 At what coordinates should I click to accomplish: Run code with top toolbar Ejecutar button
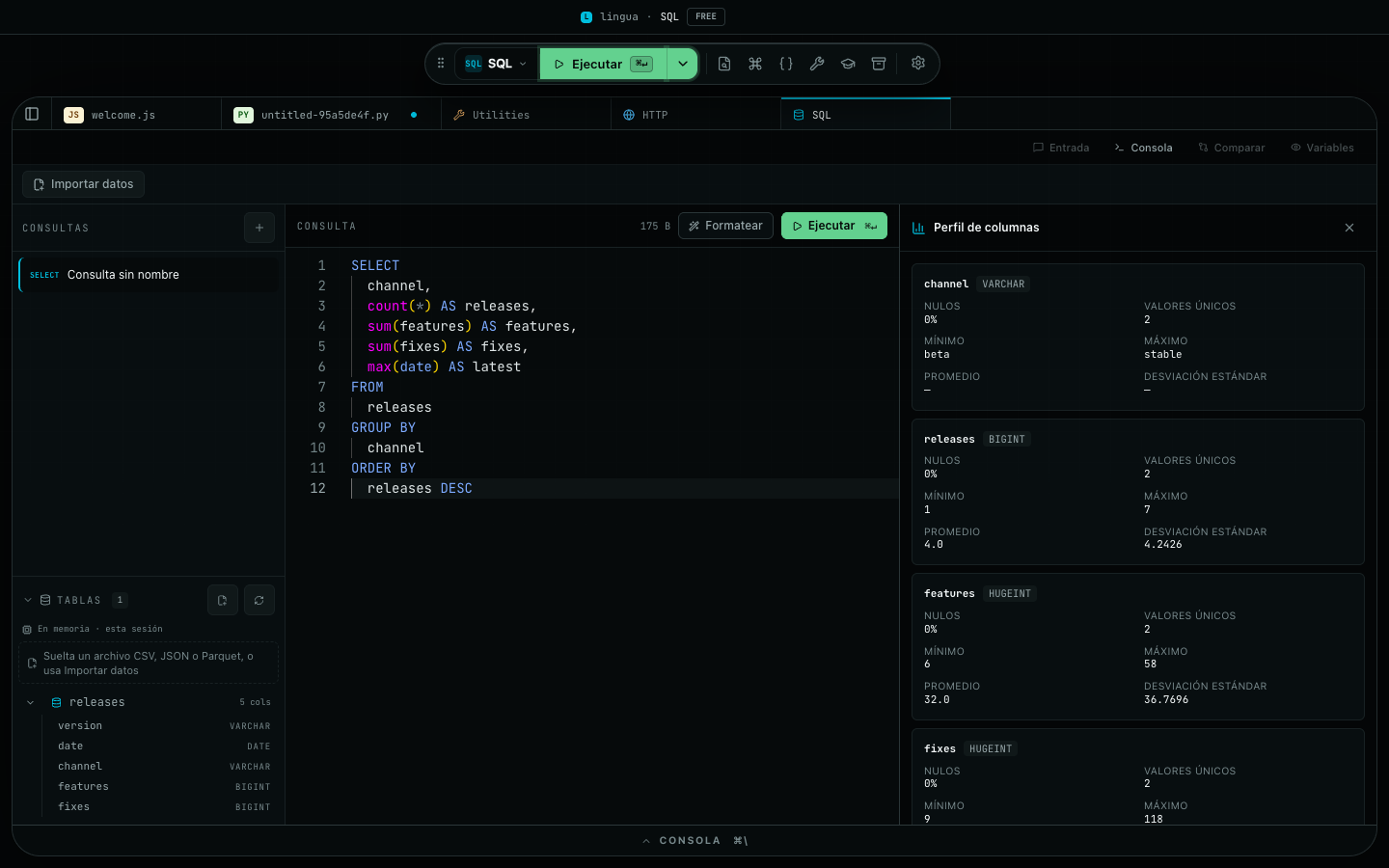point(603,64)
